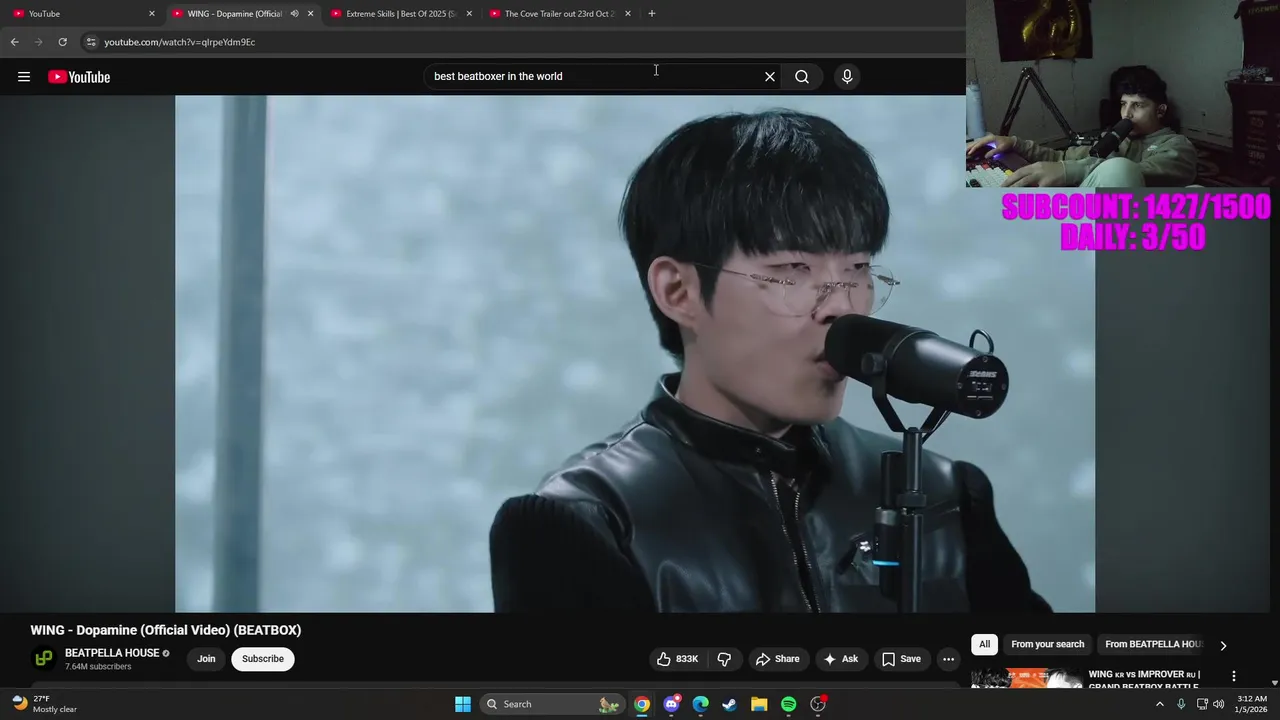
Task: Open more actions three-dot menu
Action: pyautogui.click(x=948, y=659)
